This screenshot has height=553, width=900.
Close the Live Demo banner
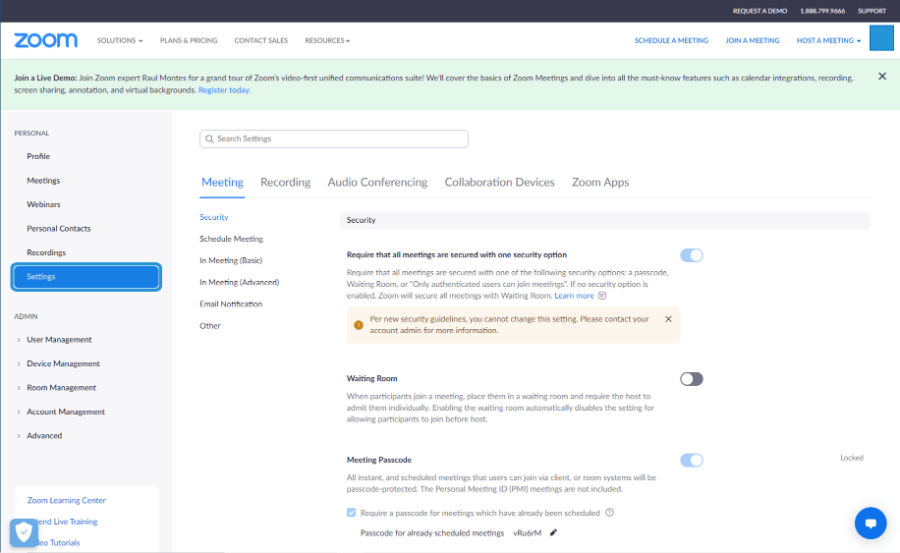tap(882, 76)
